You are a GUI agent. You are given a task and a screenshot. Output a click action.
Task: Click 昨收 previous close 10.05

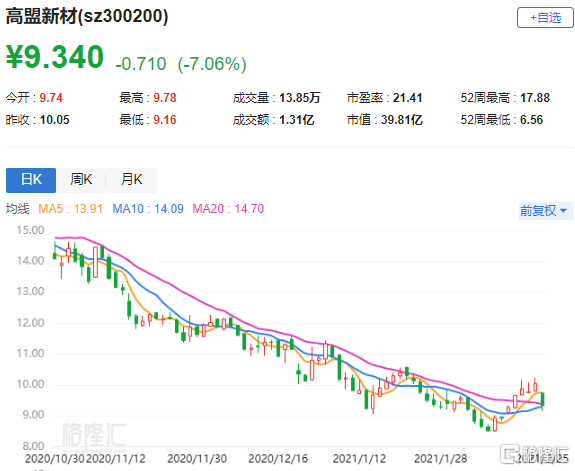54,120
